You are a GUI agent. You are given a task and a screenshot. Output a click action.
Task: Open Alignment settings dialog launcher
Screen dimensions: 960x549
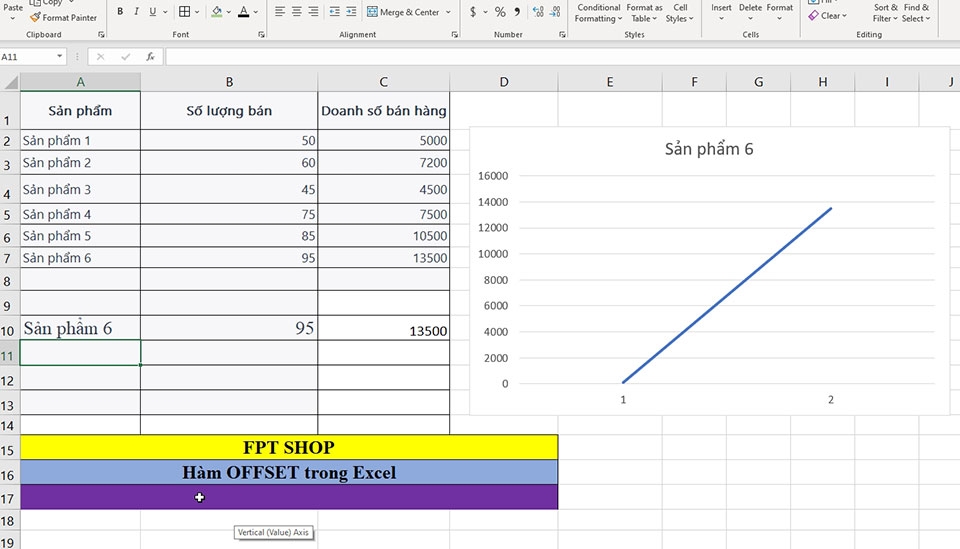tap(455, 35)
